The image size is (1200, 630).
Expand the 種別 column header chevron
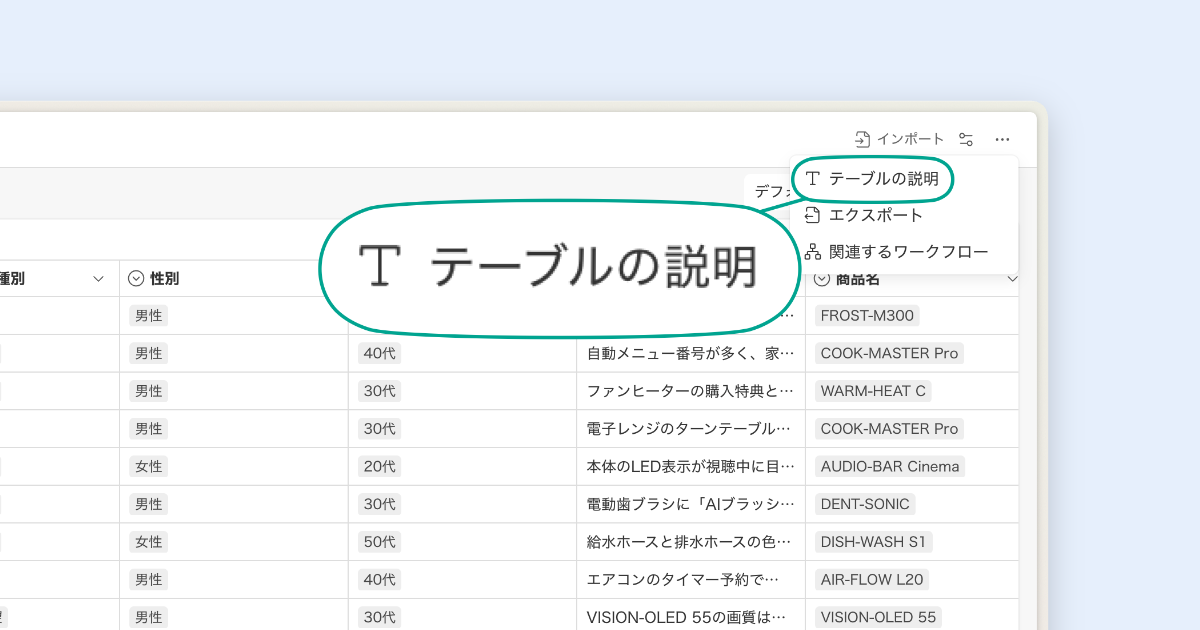click(99, 279)
